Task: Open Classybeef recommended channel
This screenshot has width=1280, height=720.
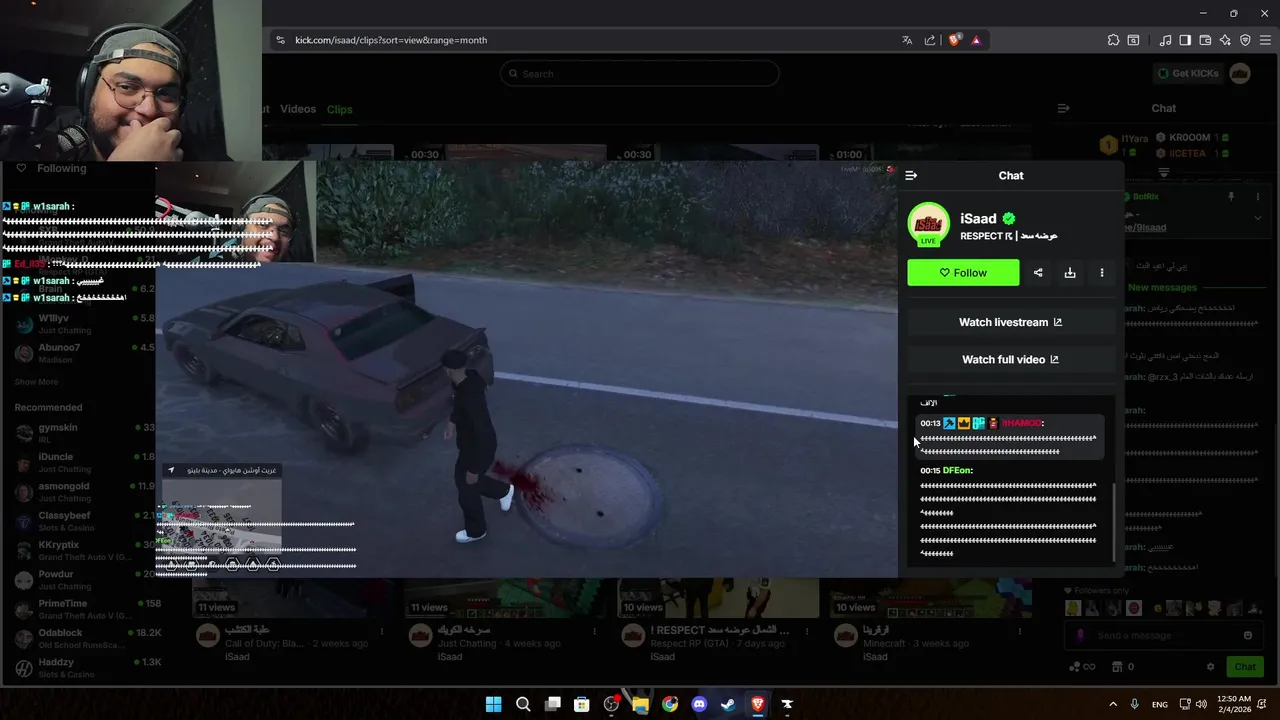Action: tap(84, 521)
